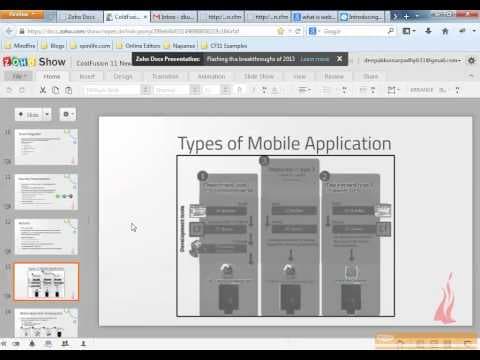The image size is (480, 360).
Task: Click the bottom-bar icon third from left
Action: pyautogui.click(x=32, y=343)
